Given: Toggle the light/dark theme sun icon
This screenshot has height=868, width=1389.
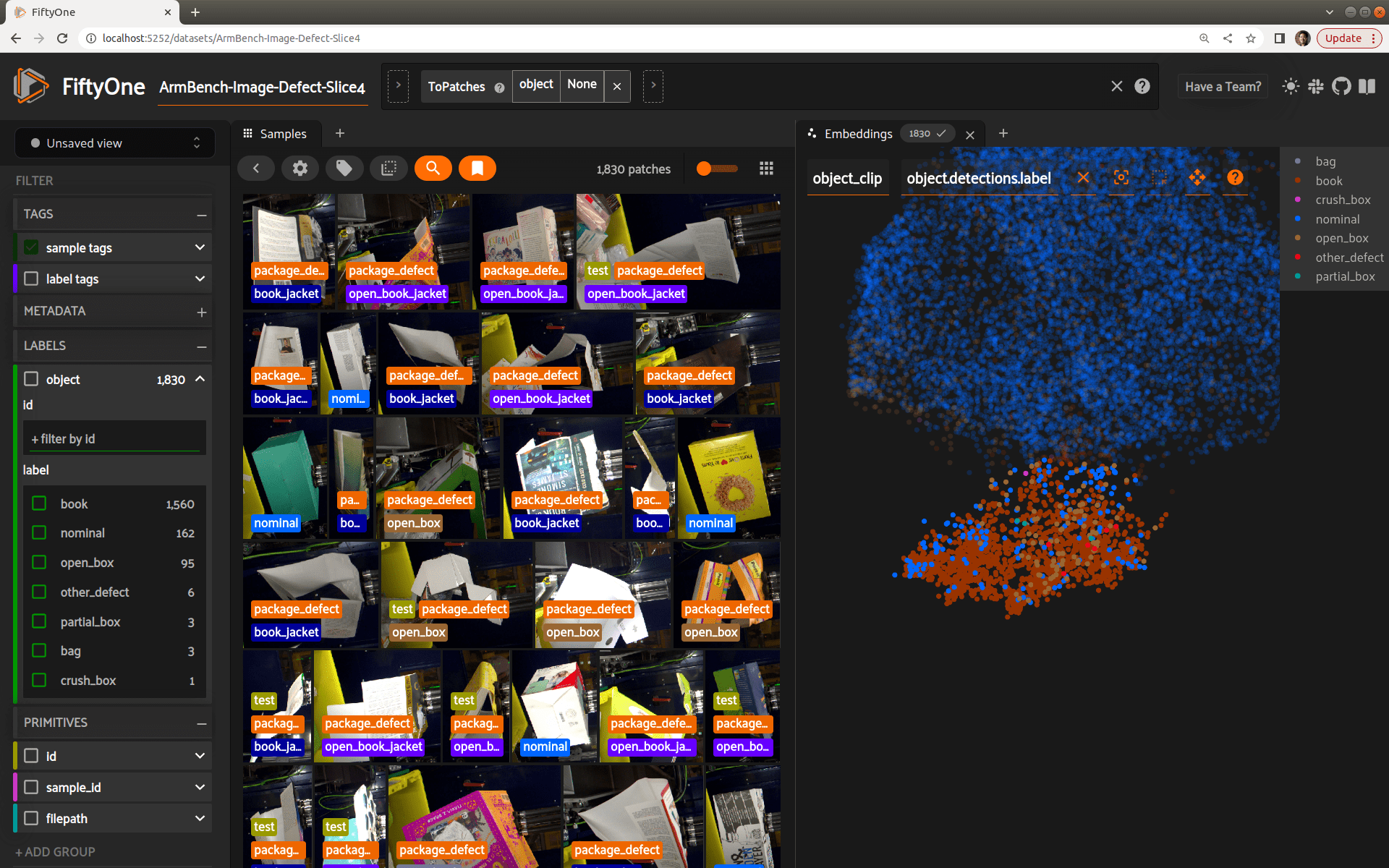Looking at the screenshot, I should (1290, 87).
